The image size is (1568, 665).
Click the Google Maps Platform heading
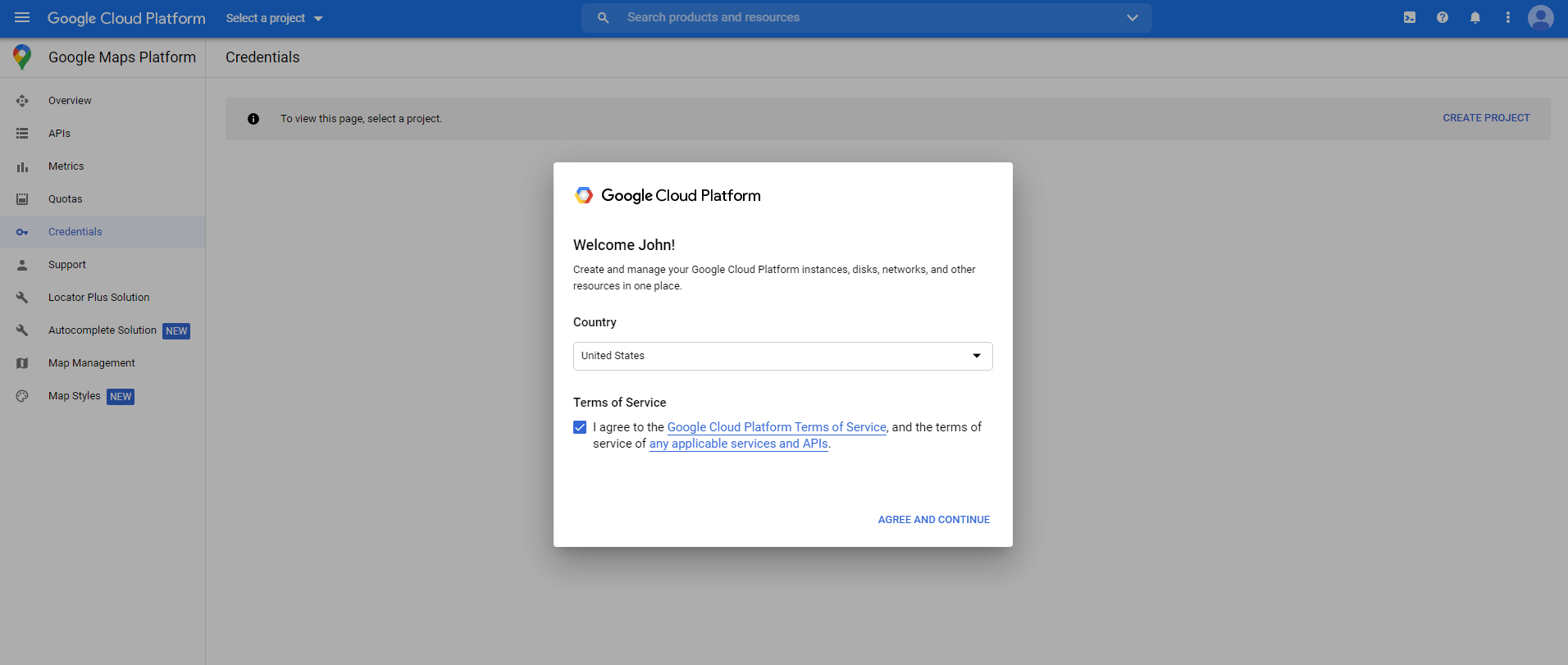pos(122,57)
